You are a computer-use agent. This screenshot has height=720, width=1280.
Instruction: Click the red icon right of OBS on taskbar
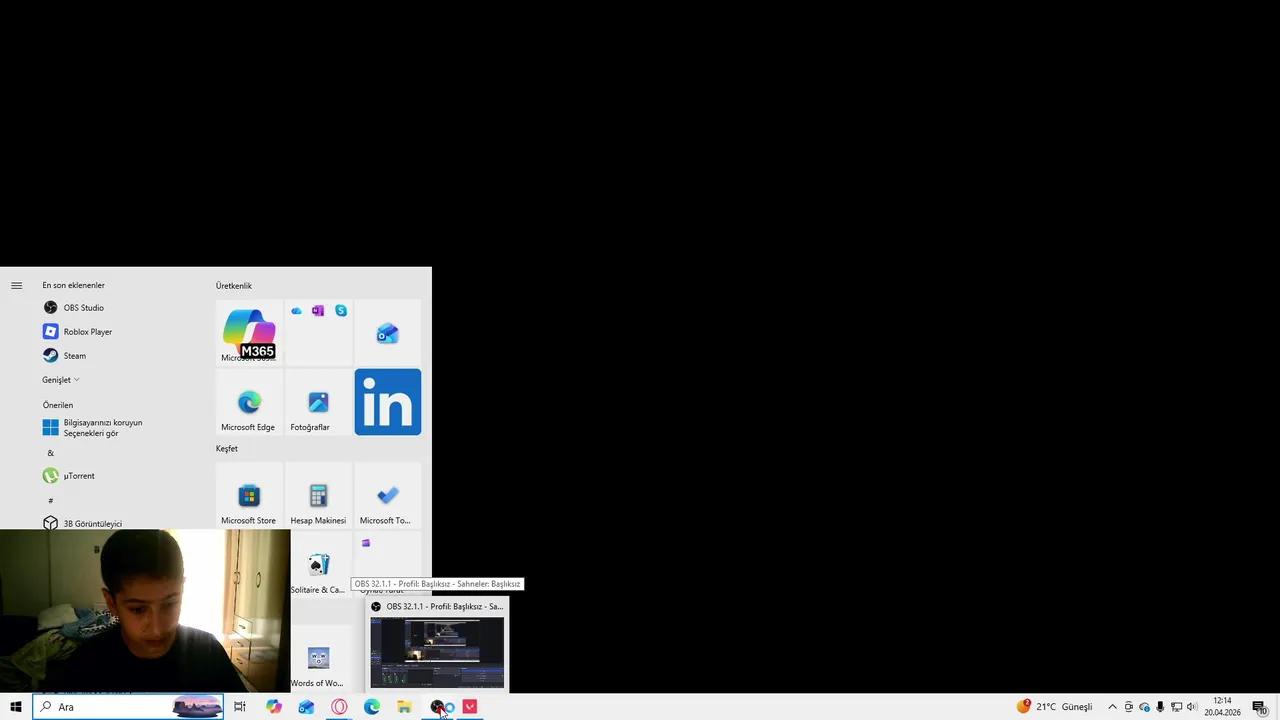point(470,707)
